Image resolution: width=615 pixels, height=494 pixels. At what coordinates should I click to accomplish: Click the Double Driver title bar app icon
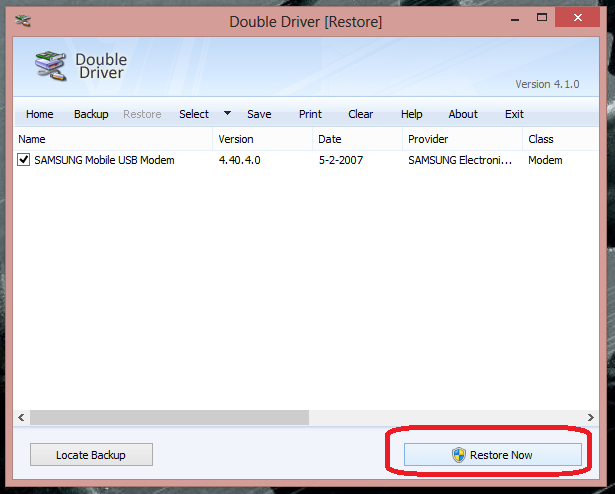[x=23, y=21]
